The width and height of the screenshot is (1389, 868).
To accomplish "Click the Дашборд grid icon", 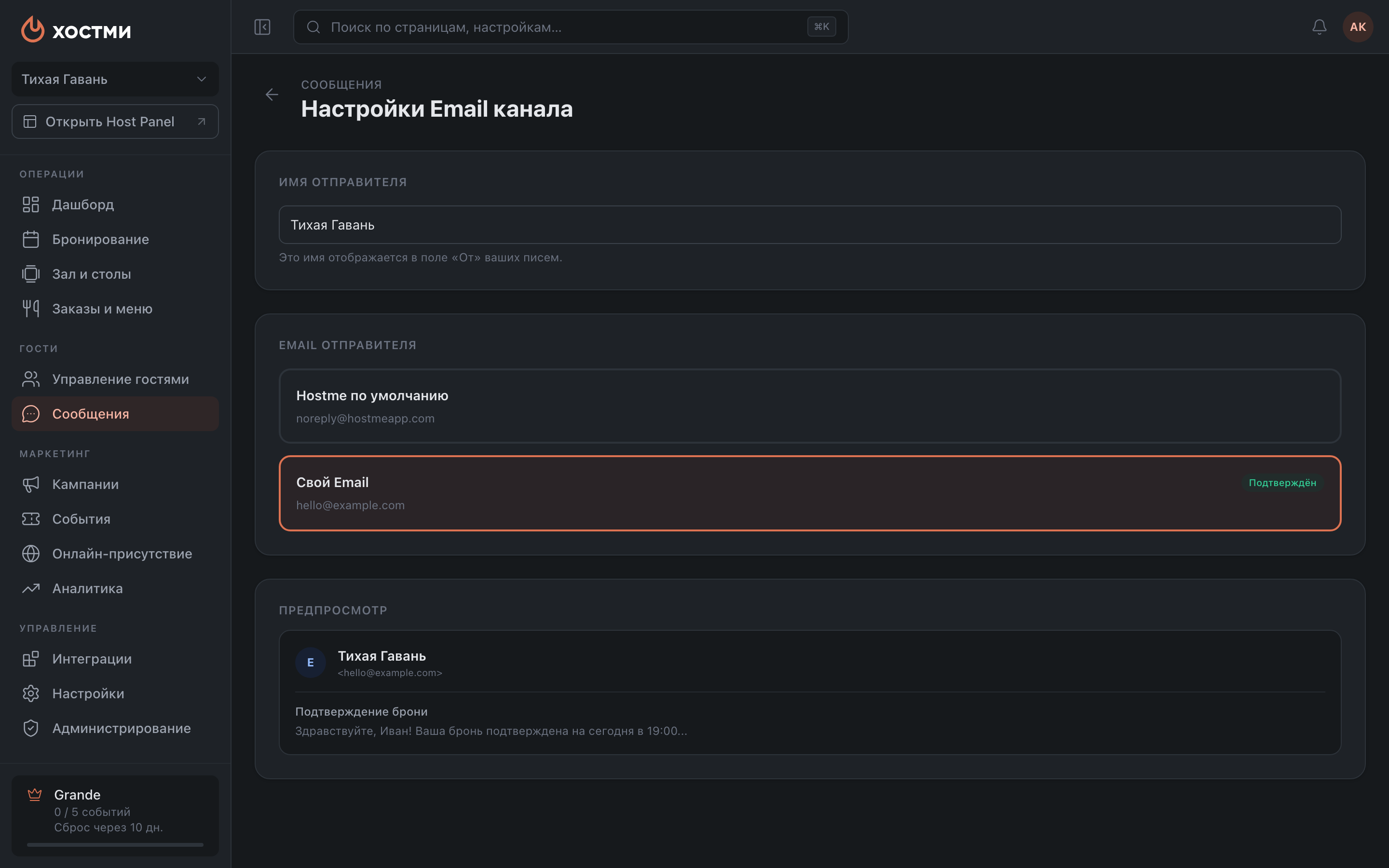I will pos(31,204).
